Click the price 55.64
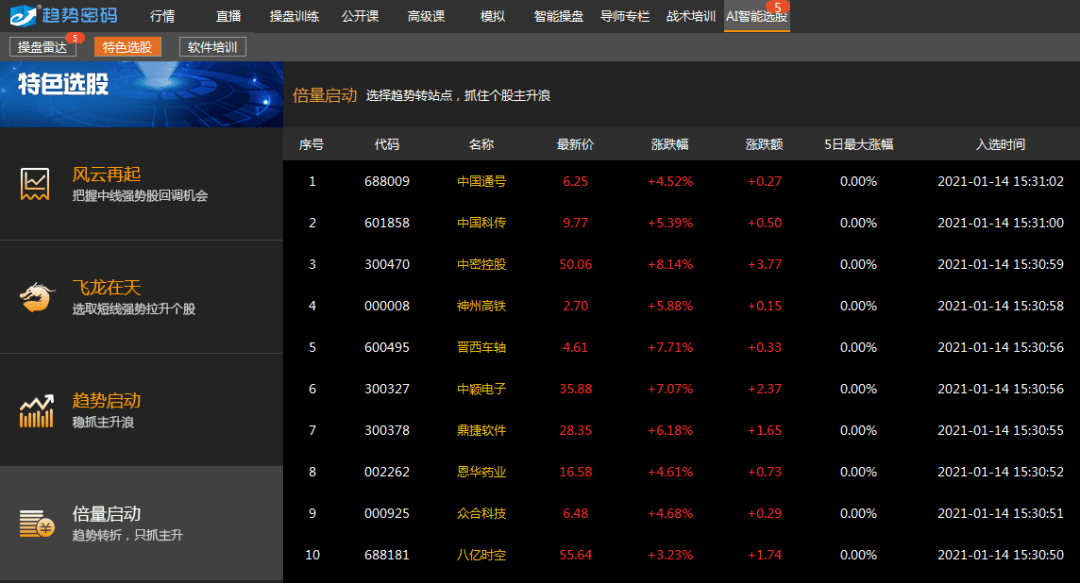This screenshot has height=583, width=1080. [575, 555]
